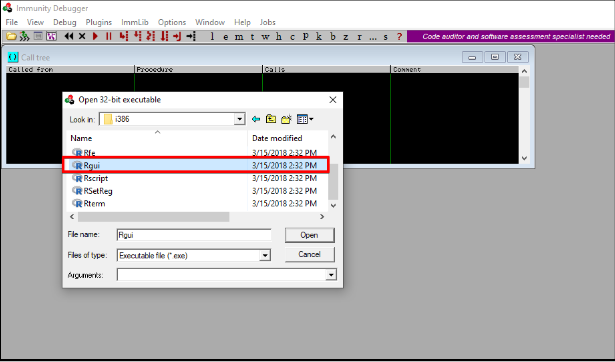Click the Open button

coord(309,235)
